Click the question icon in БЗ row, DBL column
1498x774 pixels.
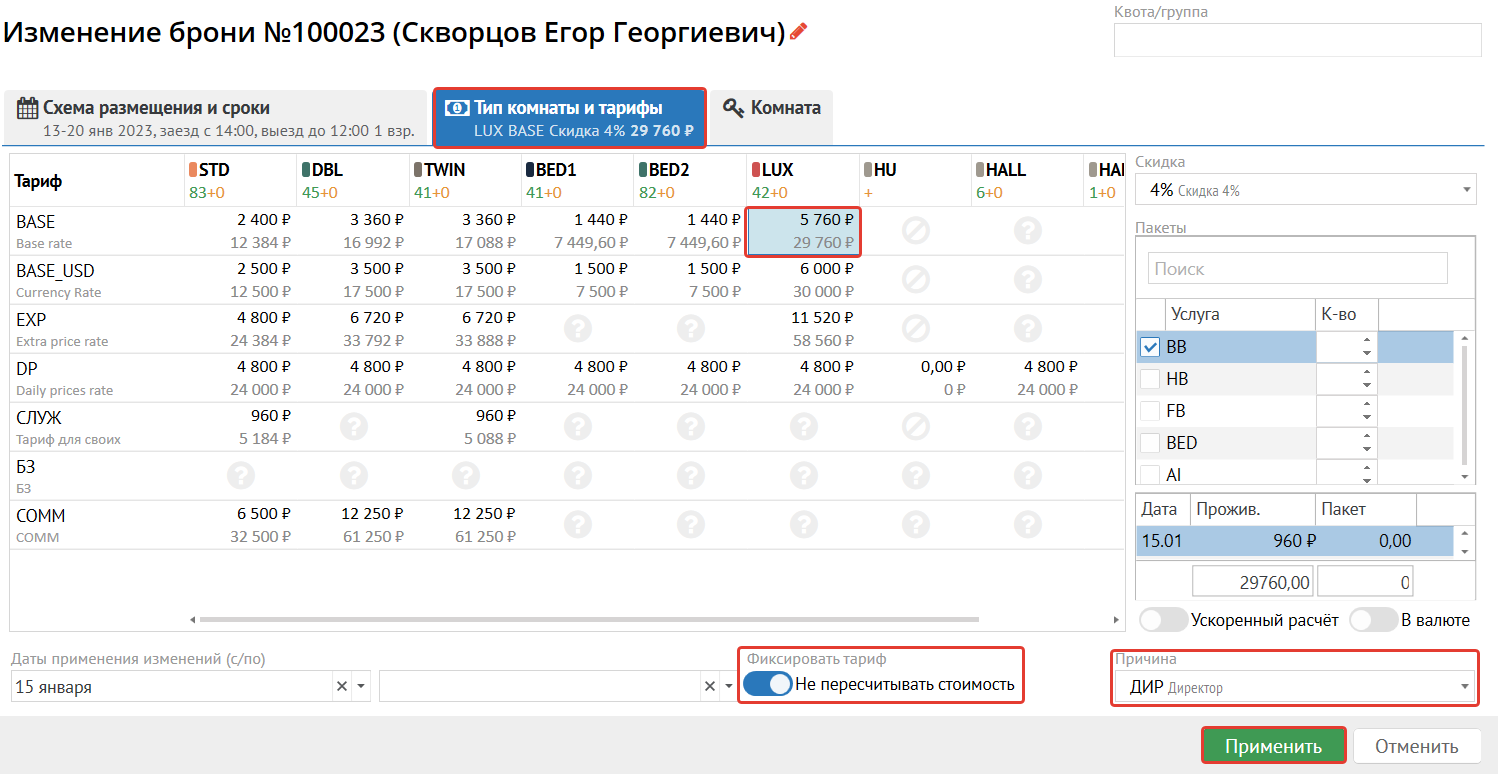[353, 476]
